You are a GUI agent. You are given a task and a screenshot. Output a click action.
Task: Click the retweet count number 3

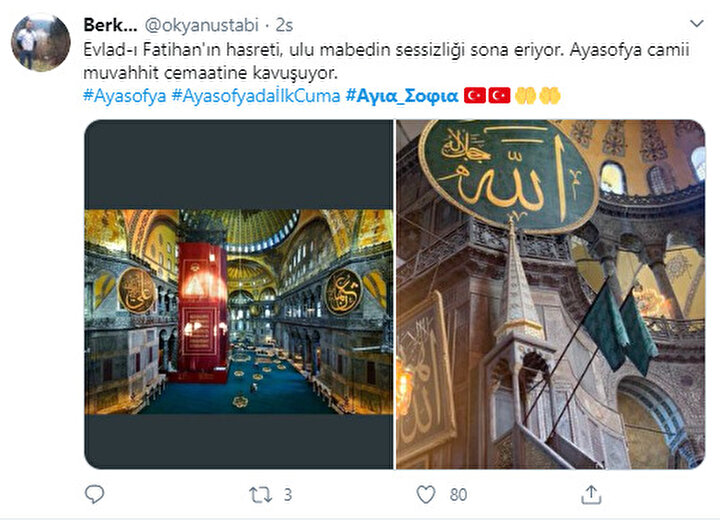click(287, 495)
